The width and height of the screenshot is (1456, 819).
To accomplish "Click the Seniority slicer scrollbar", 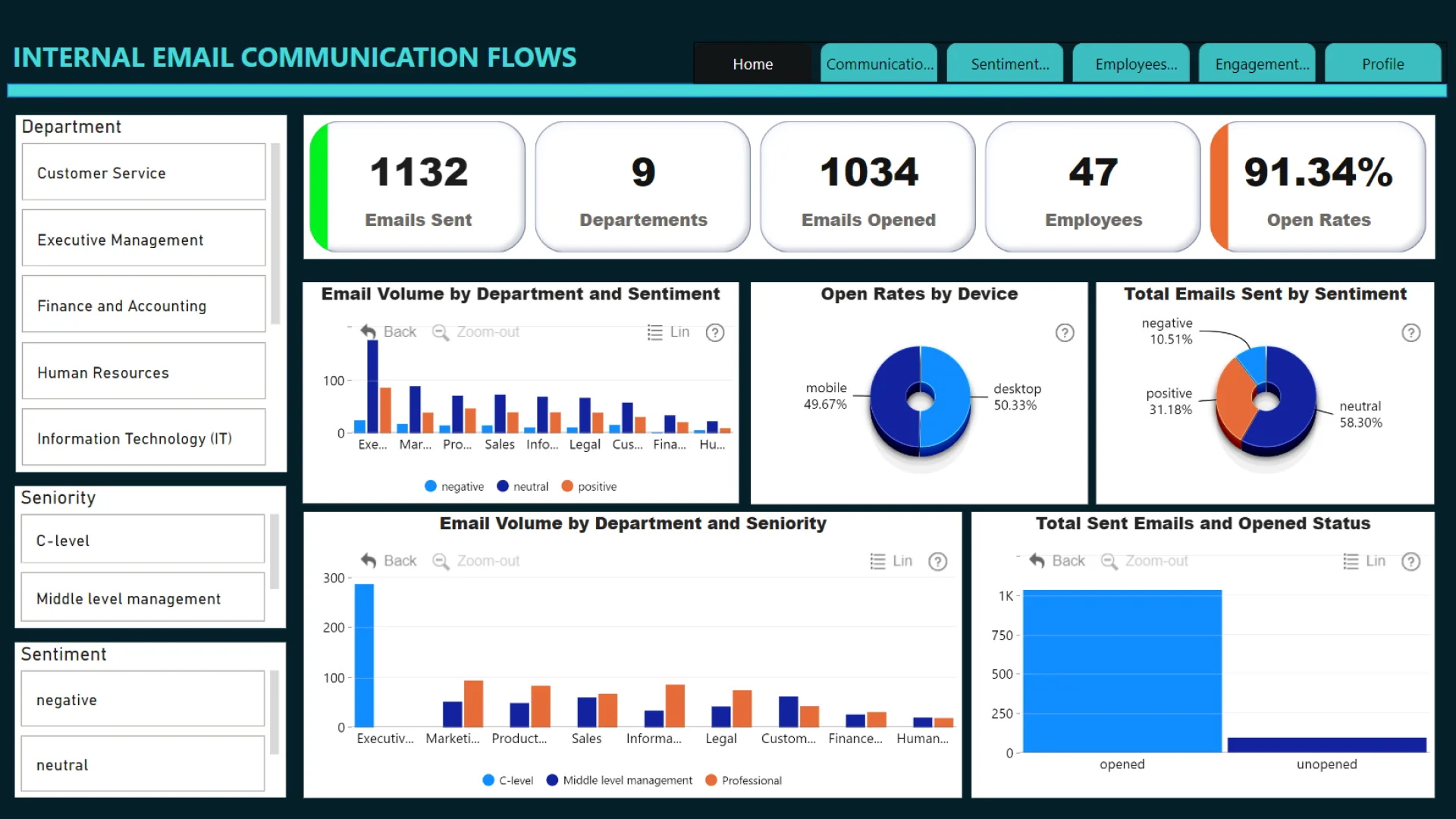I will pyautogui.click(x=275, y=551).
